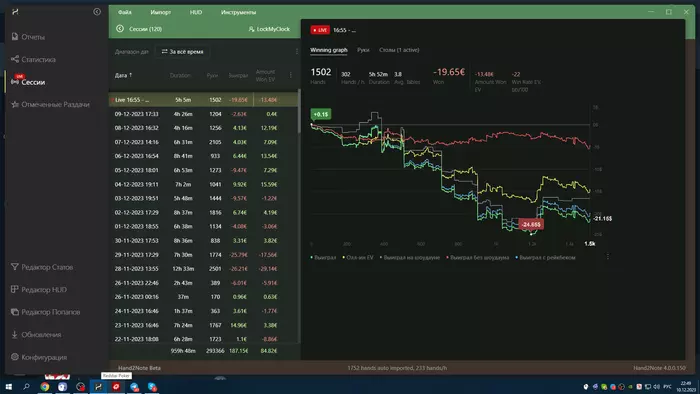
Task: Open Файл menu
Action: click(125, 12)
